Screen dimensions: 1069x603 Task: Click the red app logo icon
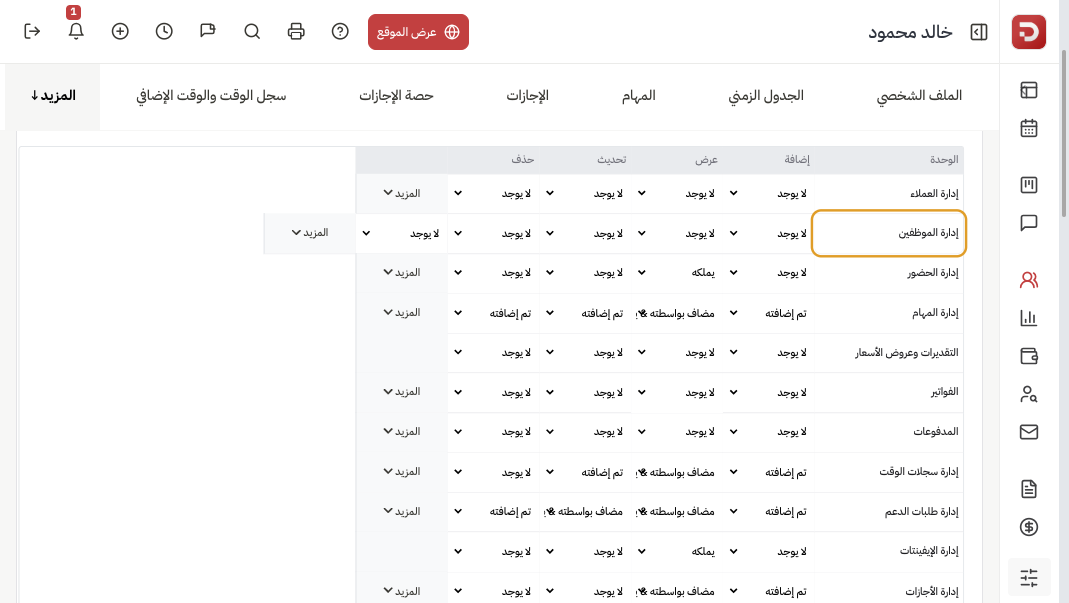1028,31
